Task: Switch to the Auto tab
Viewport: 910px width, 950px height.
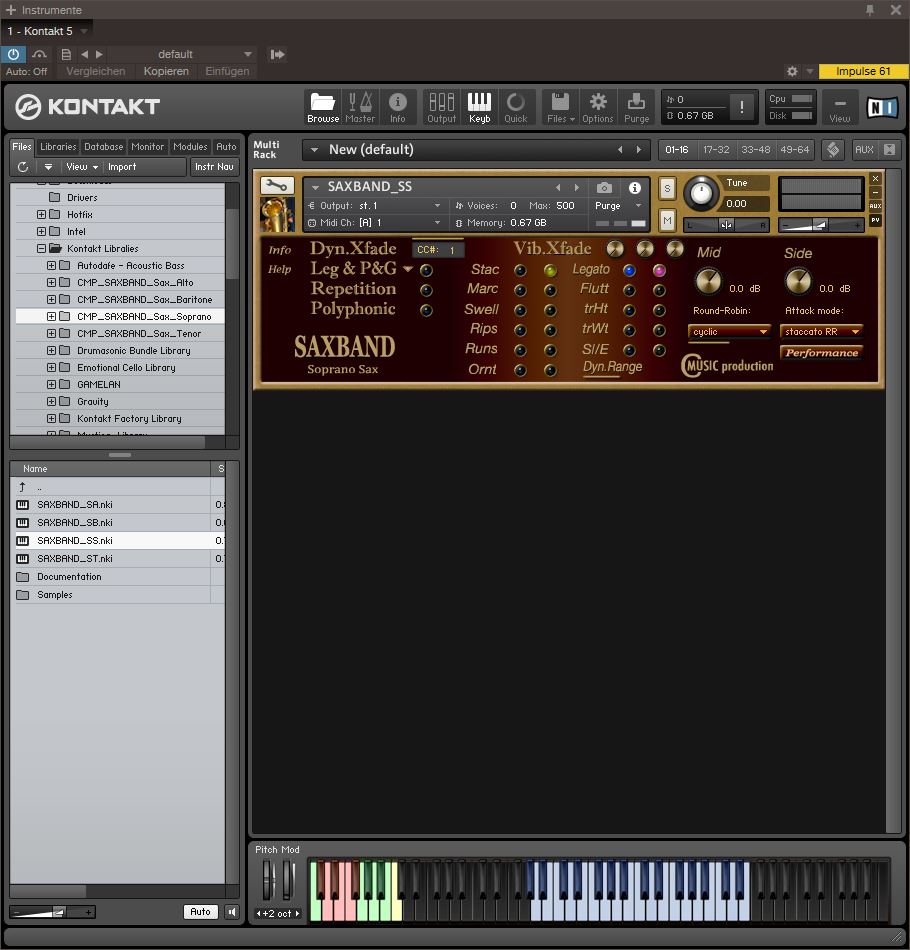Action: [227, 147]
